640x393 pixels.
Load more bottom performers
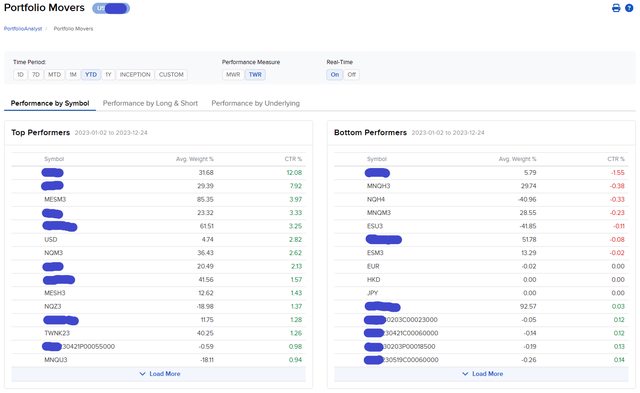(481, 374)
